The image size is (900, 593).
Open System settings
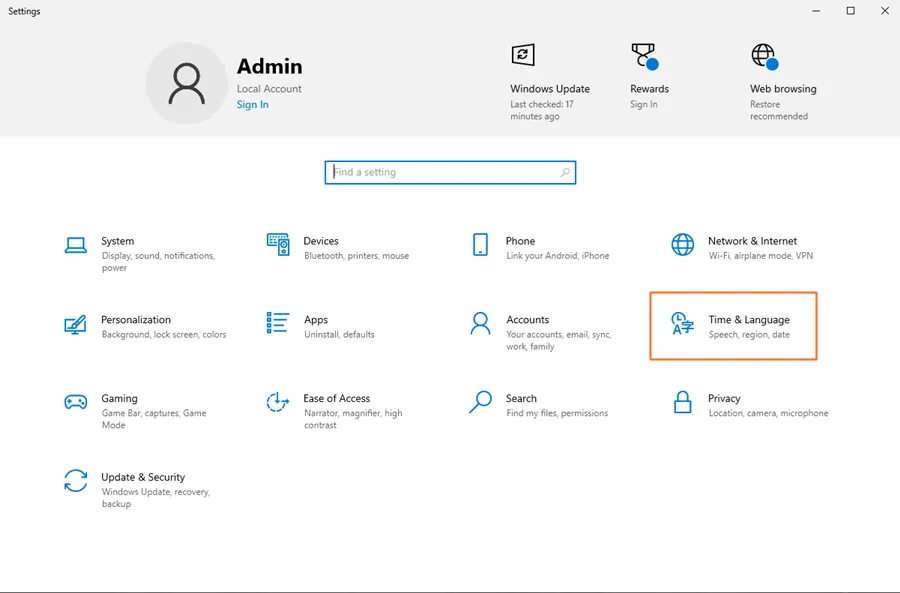(117, 248)
